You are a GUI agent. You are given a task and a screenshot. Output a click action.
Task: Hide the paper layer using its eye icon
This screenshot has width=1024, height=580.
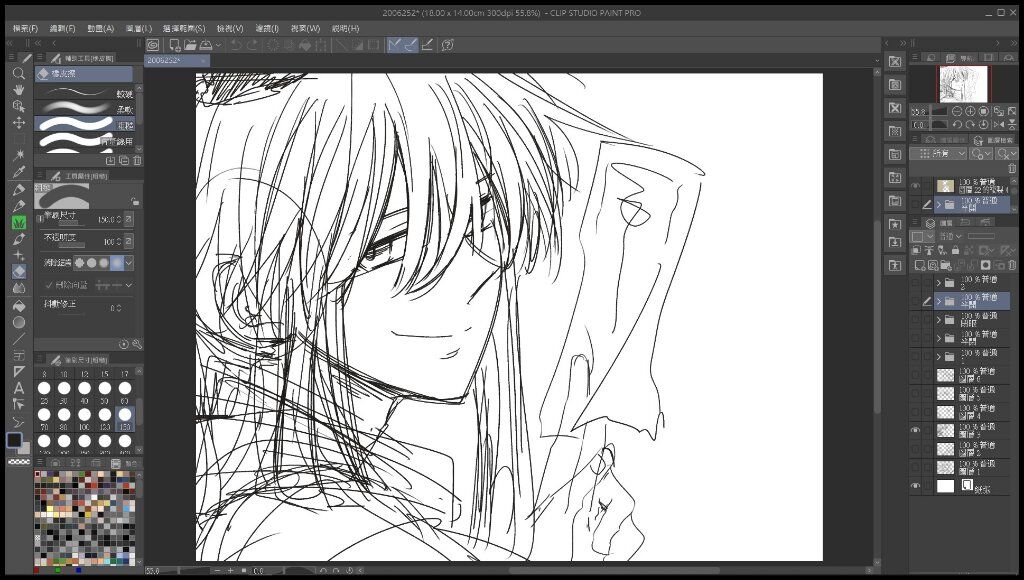pyautogui.click(x=915, y=486)
